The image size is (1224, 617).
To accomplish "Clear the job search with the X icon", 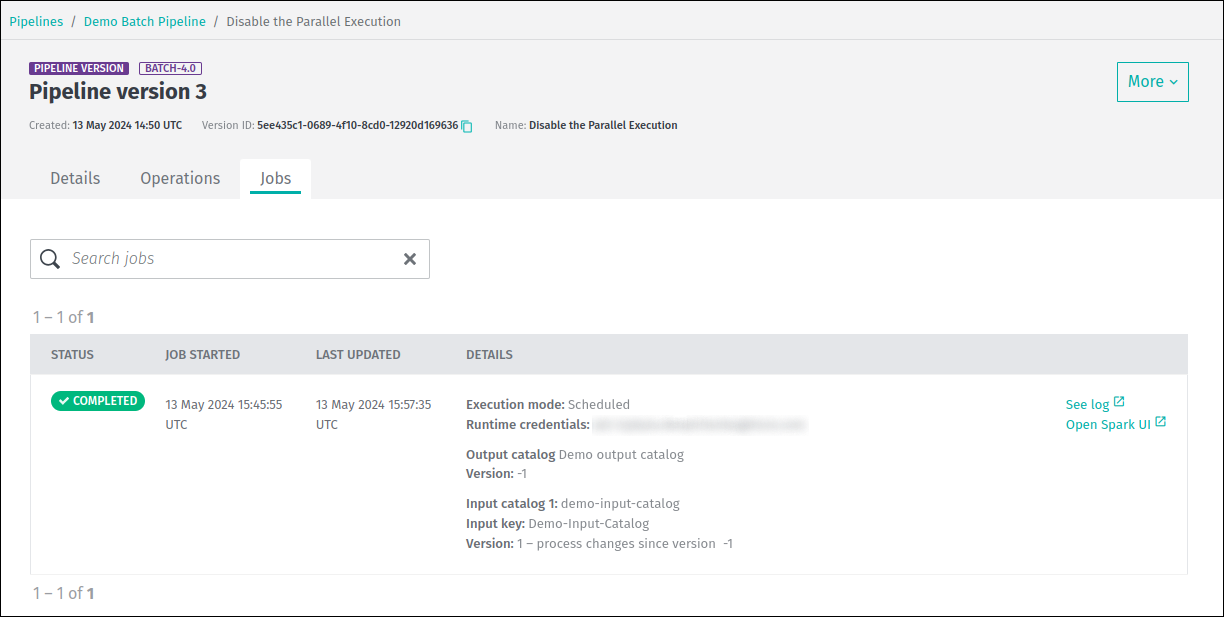I will [x=410, y=258].
